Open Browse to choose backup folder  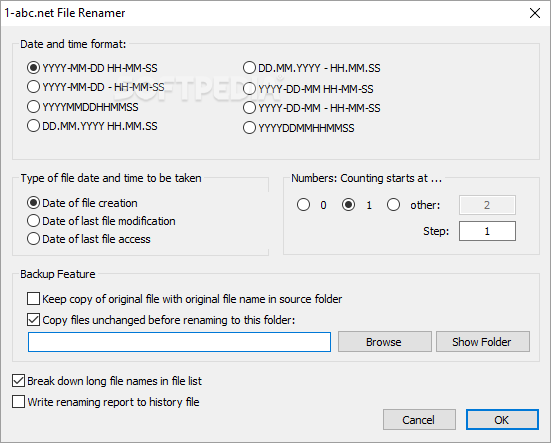384,342
